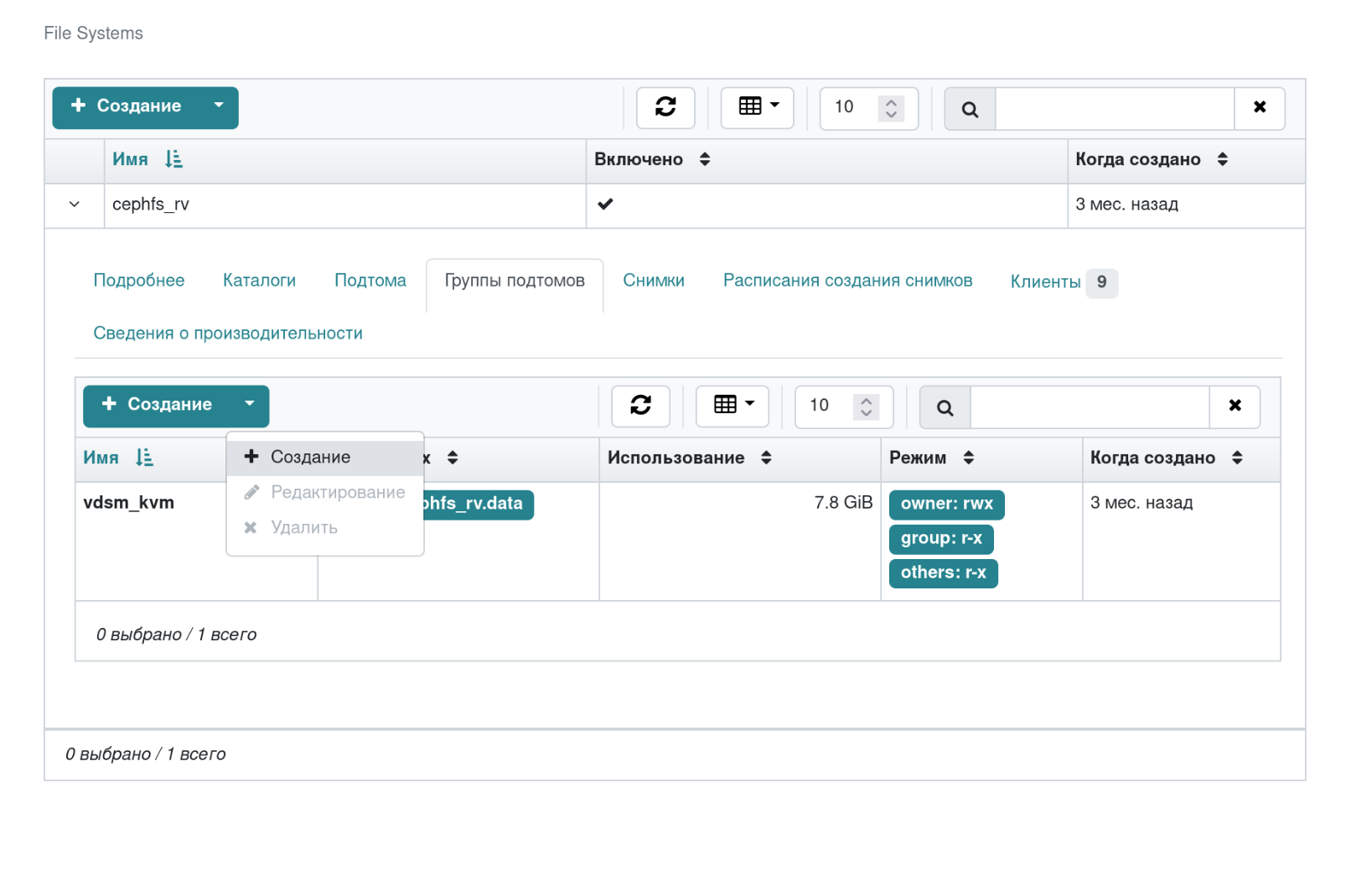The width and height of the screenshot is (1351, 896).
Task: Open inner table columns toggle dropdown
Action: point(732,405)
